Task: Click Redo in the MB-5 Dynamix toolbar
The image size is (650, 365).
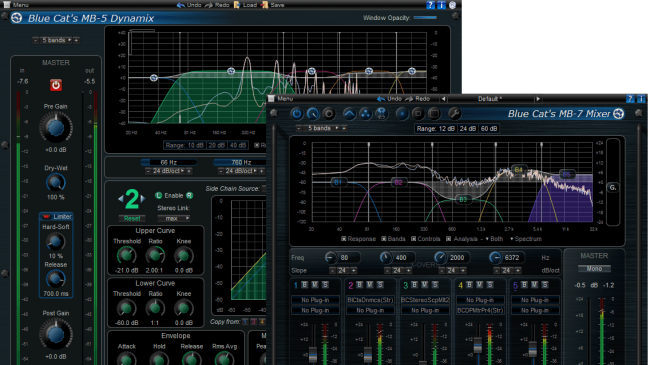Action: click(217, 5)
